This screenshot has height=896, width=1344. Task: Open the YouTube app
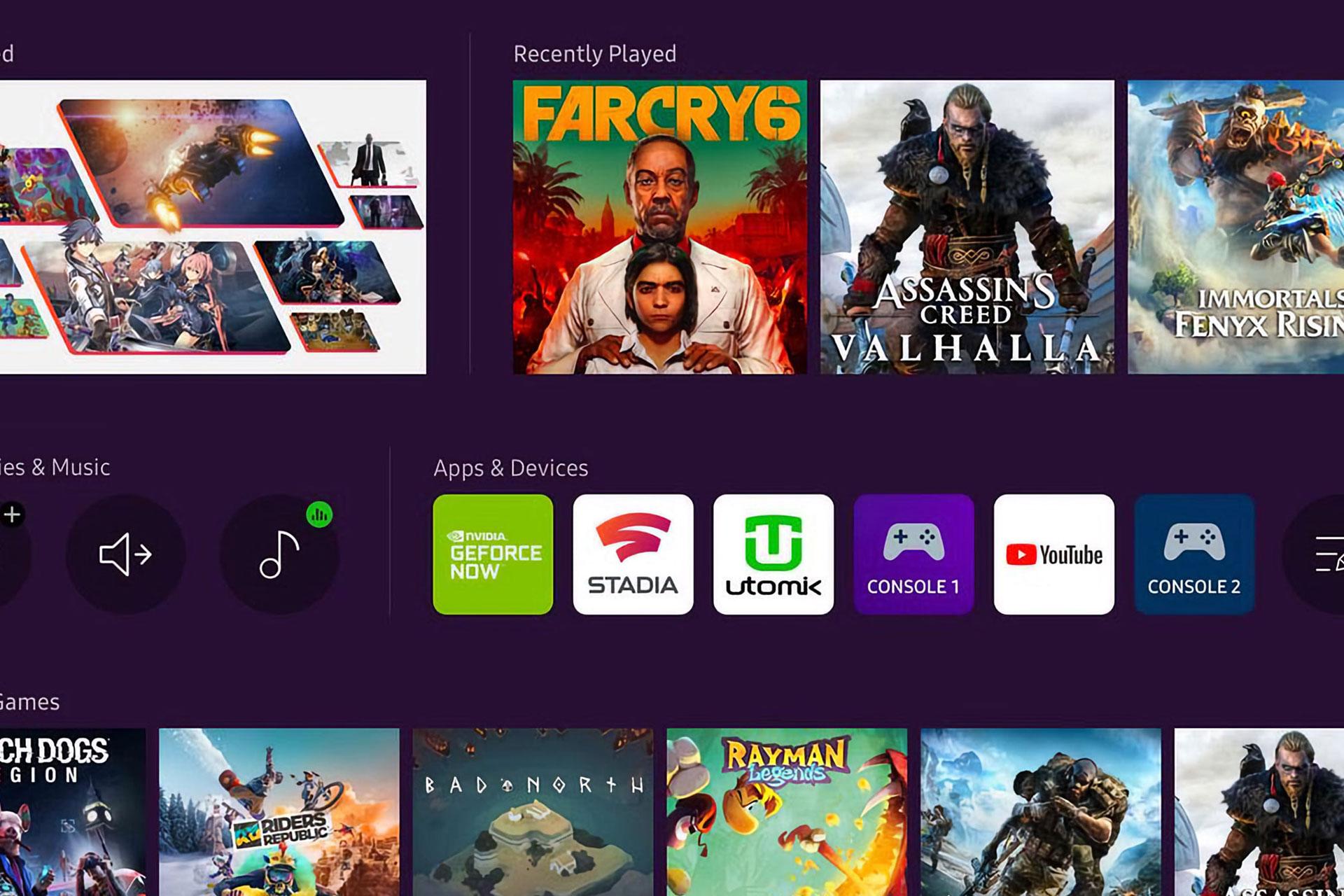1053,554
